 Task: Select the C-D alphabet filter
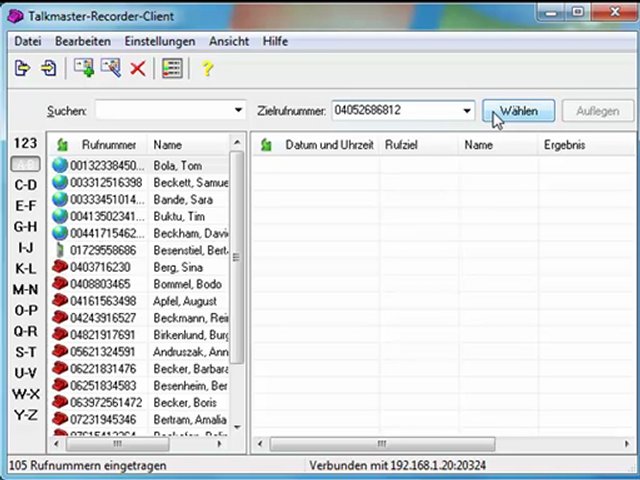pyautogui.click(x=25, y=185)
